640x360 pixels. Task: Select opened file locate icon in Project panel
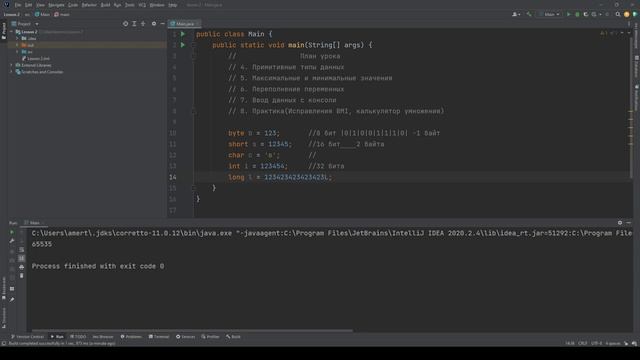pyautogui.click(x=125, y=24)
